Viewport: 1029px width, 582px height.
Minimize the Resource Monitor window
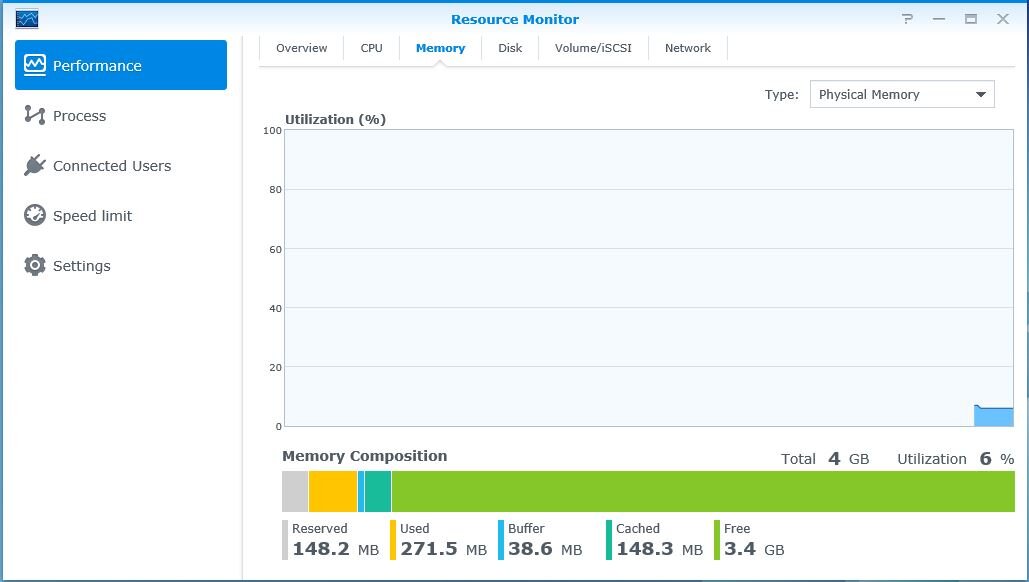[x=939, y=19]
